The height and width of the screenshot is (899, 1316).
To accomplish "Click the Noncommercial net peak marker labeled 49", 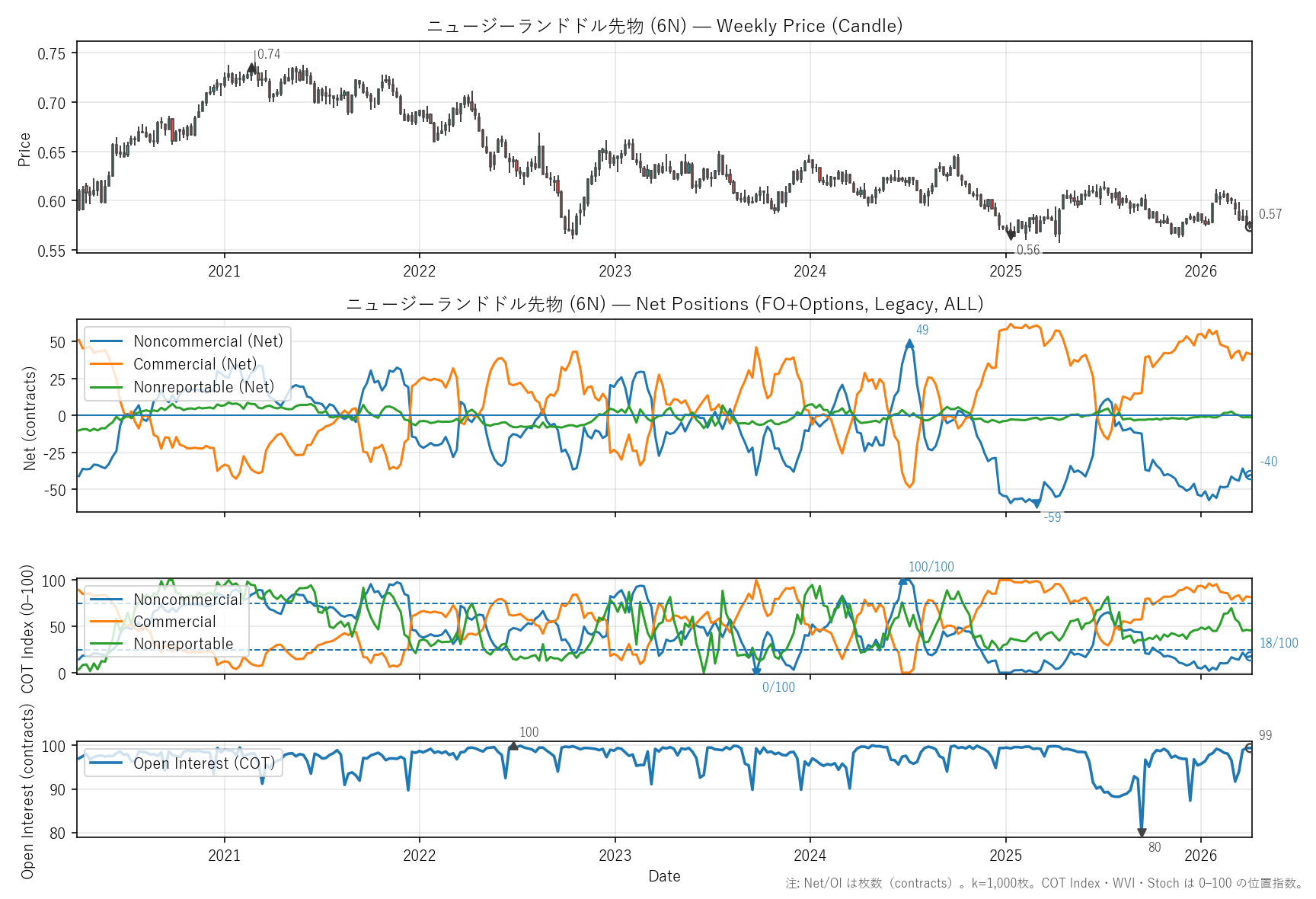I will (909, 344).
